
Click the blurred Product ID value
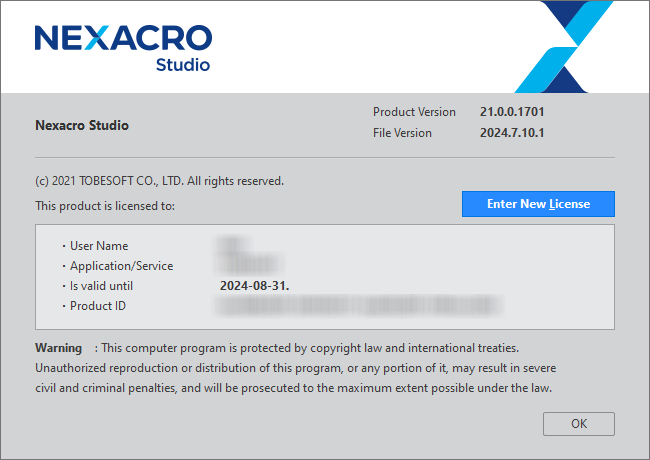pos(400,306)
